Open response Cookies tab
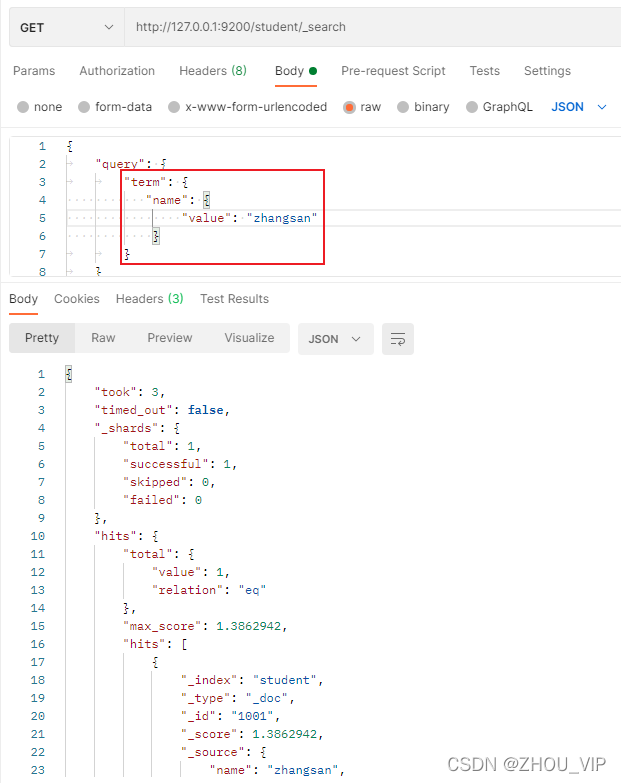This screenshot has width=621, height=783. pos(77,299)
